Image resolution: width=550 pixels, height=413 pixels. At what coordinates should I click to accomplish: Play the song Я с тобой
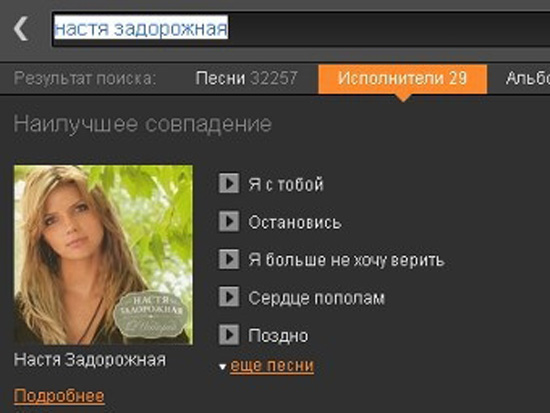tap(229, 183)
